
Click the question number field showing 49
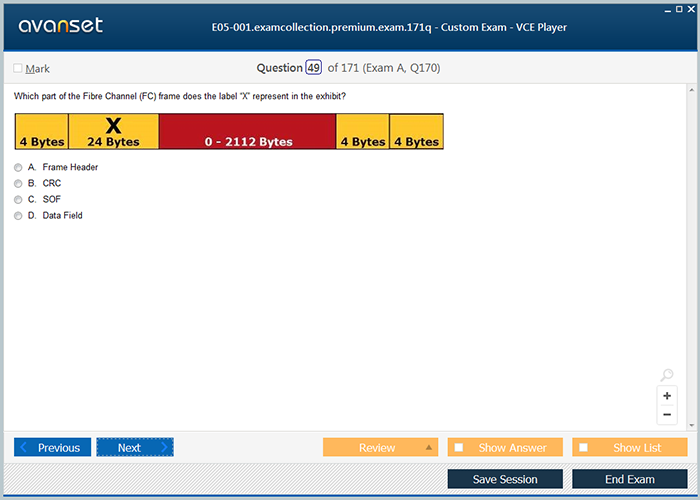click(x=313, y=68)
